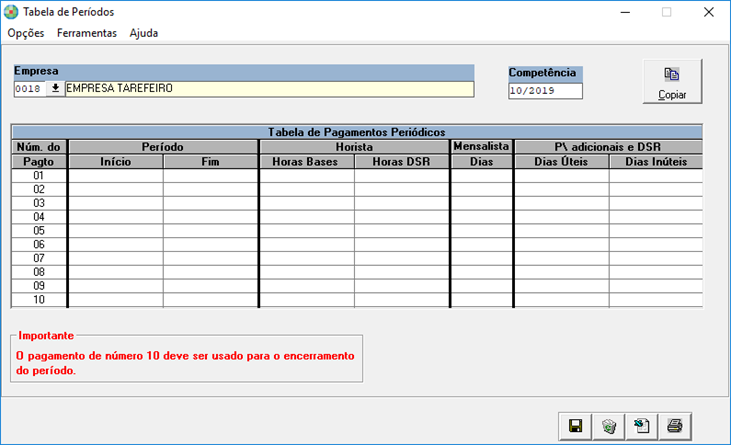The width and height of the screenshot is (731, 445).
Task: Click the application icon in the title bar
Action: (x=11, y=12)
